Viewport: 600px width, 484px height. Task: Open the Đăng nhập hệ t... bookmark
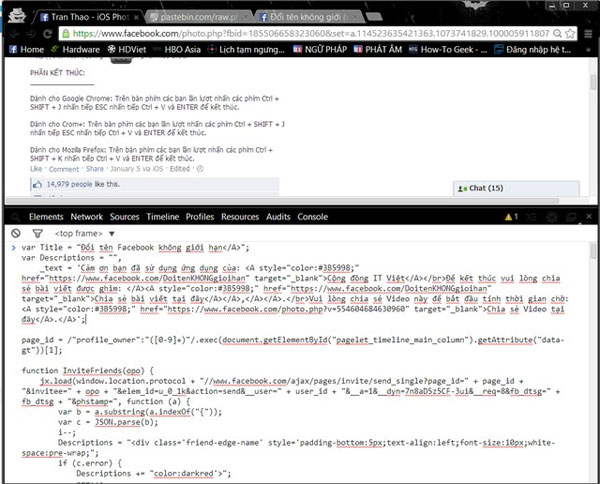[x=533, y=49]
